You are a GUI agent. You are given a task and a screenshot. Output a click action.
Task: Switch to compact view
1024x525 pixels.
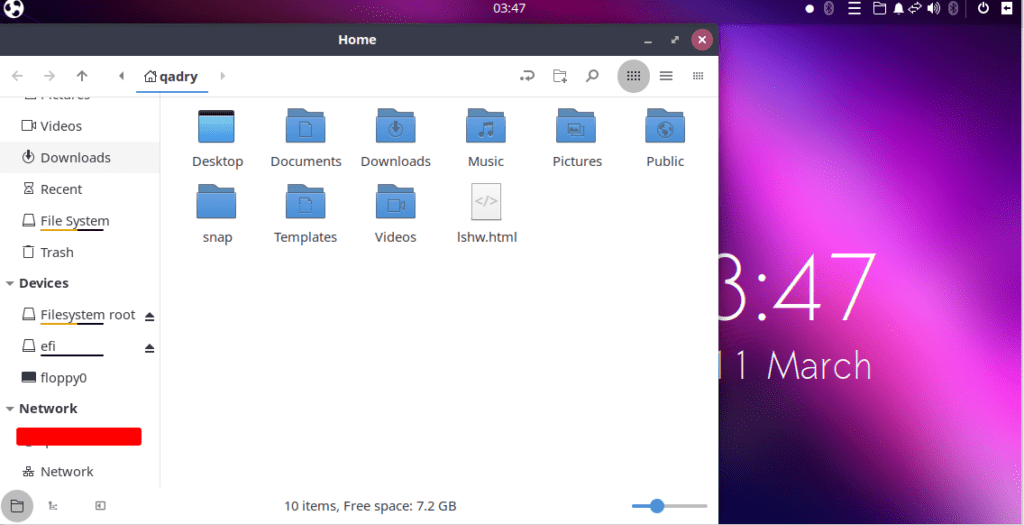point(698,76)
